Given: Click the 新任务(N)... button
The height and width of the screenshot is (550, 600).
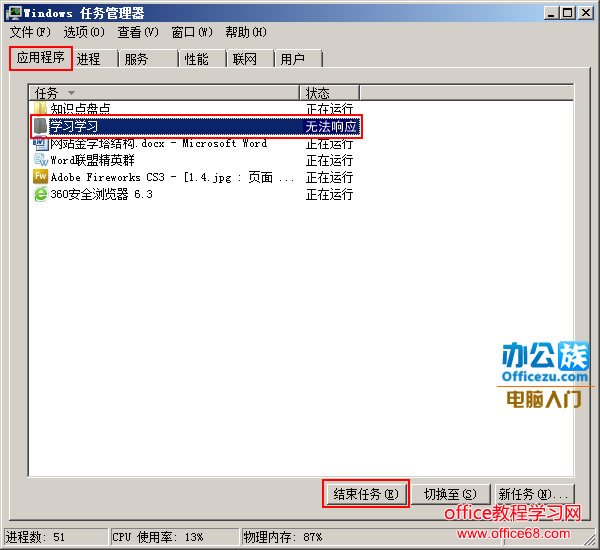Looking at the screenshot, I should coord(534,494).
